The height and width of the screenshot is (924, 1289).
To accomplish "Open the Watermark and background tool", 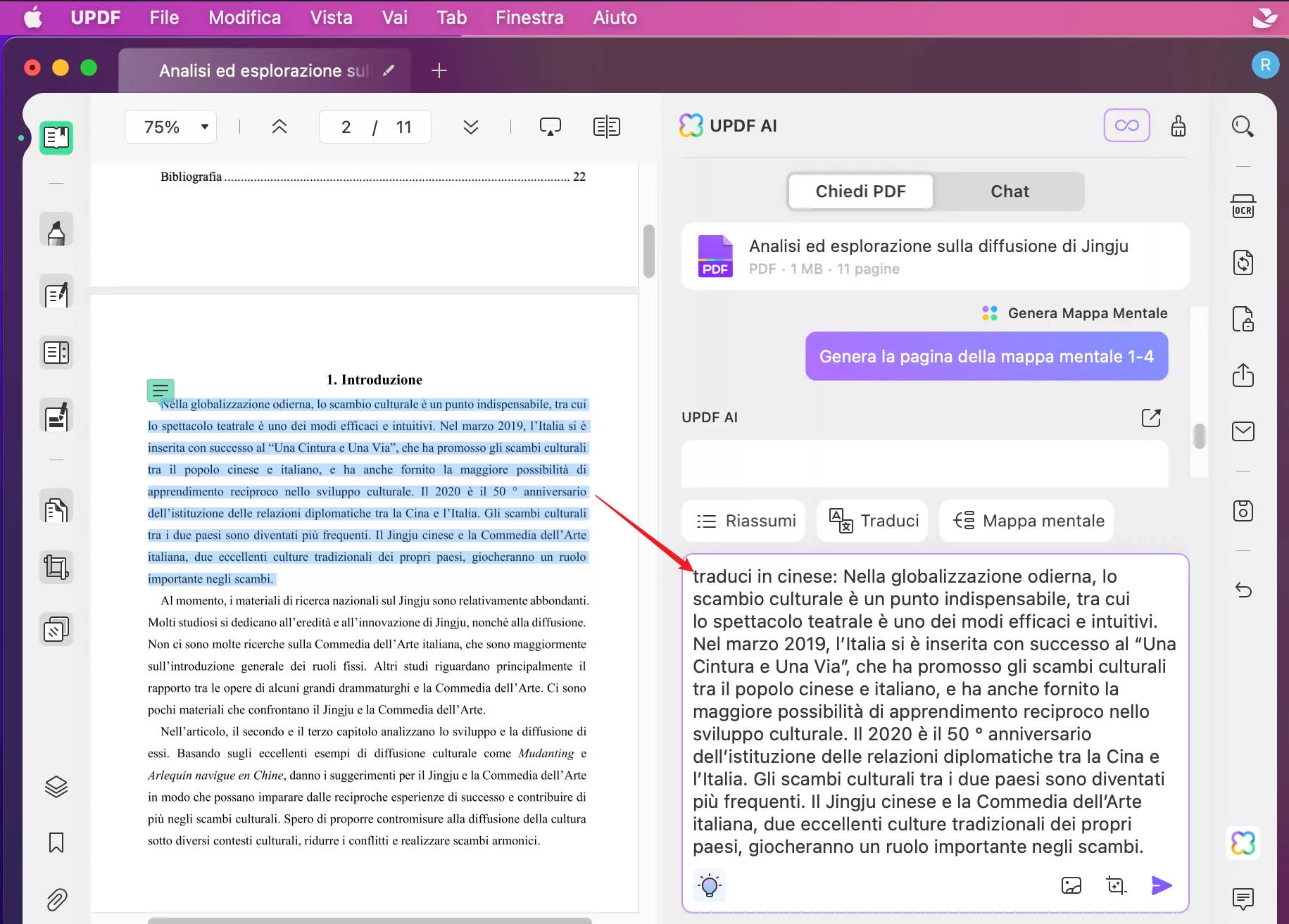I will [56, 628].
